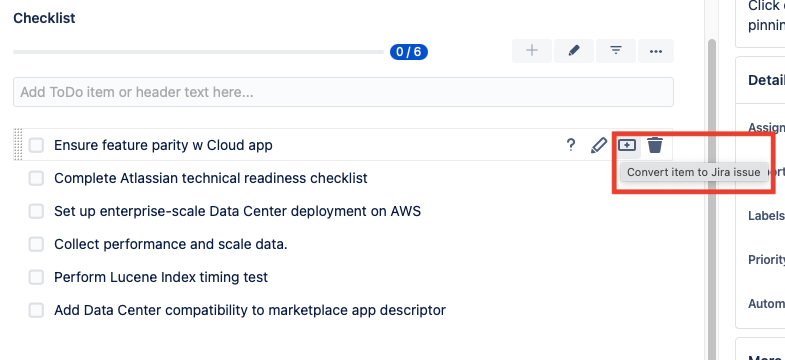Tick 'Perform Lucene Index timing test' checkbox
Viewport: 785px width, 360px height.
[36, 277]
